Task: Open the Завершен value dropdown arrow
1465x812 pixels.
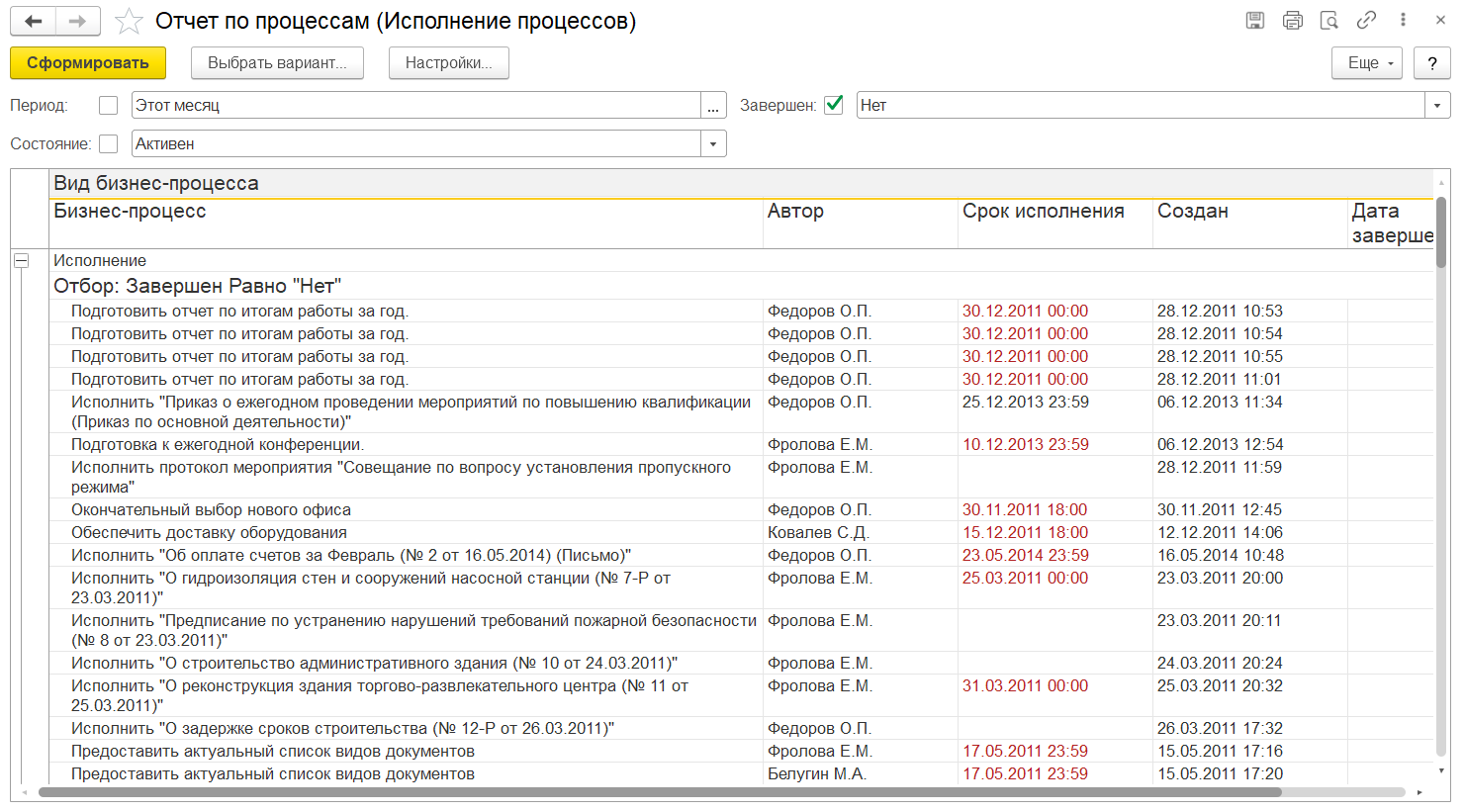Action: pyautogui.click(x=1437, y=105)
